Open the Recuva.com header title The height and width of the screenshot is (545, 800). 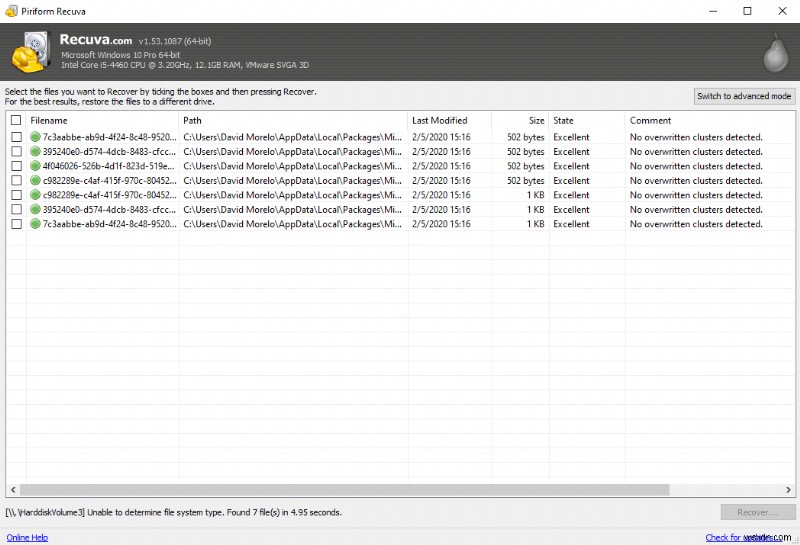95,40
